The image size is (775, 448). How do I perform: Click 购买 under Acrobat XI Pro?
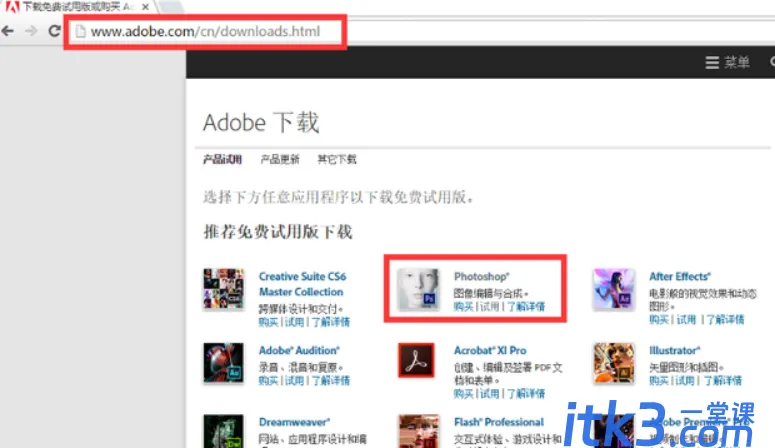464,394
